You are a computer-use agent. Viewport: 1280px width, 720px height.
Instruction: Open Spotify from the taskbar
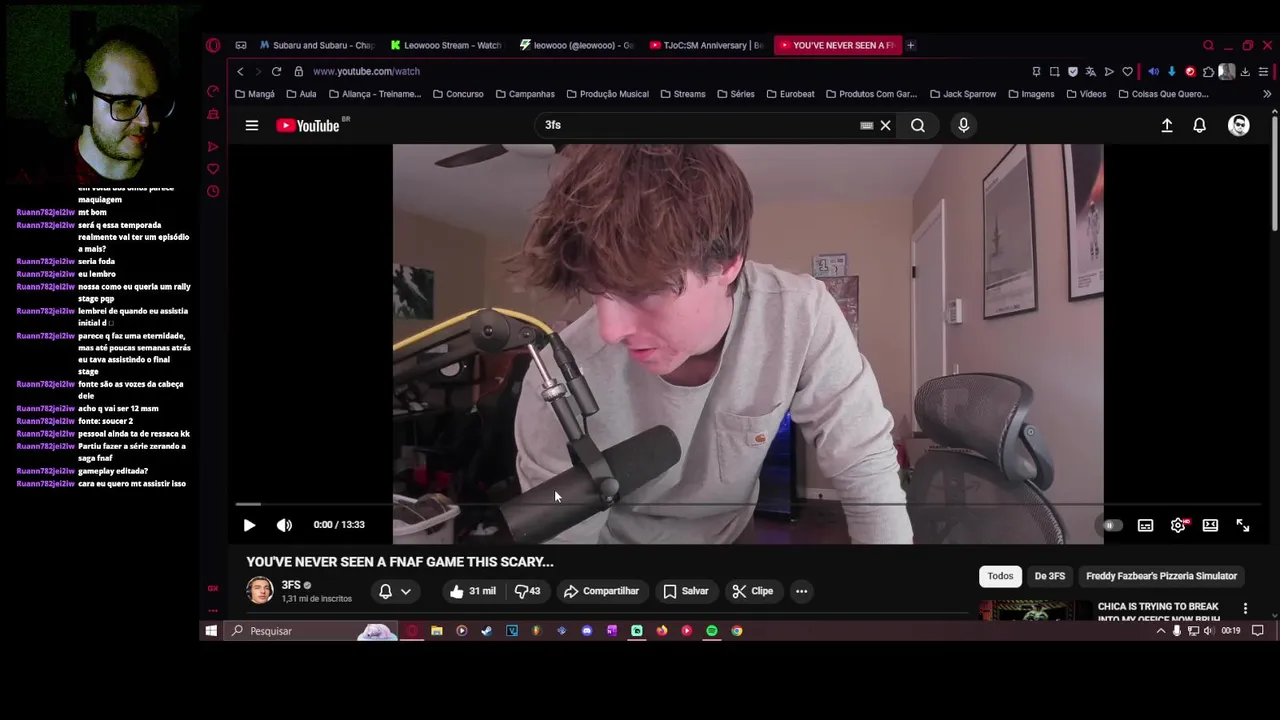711,631
